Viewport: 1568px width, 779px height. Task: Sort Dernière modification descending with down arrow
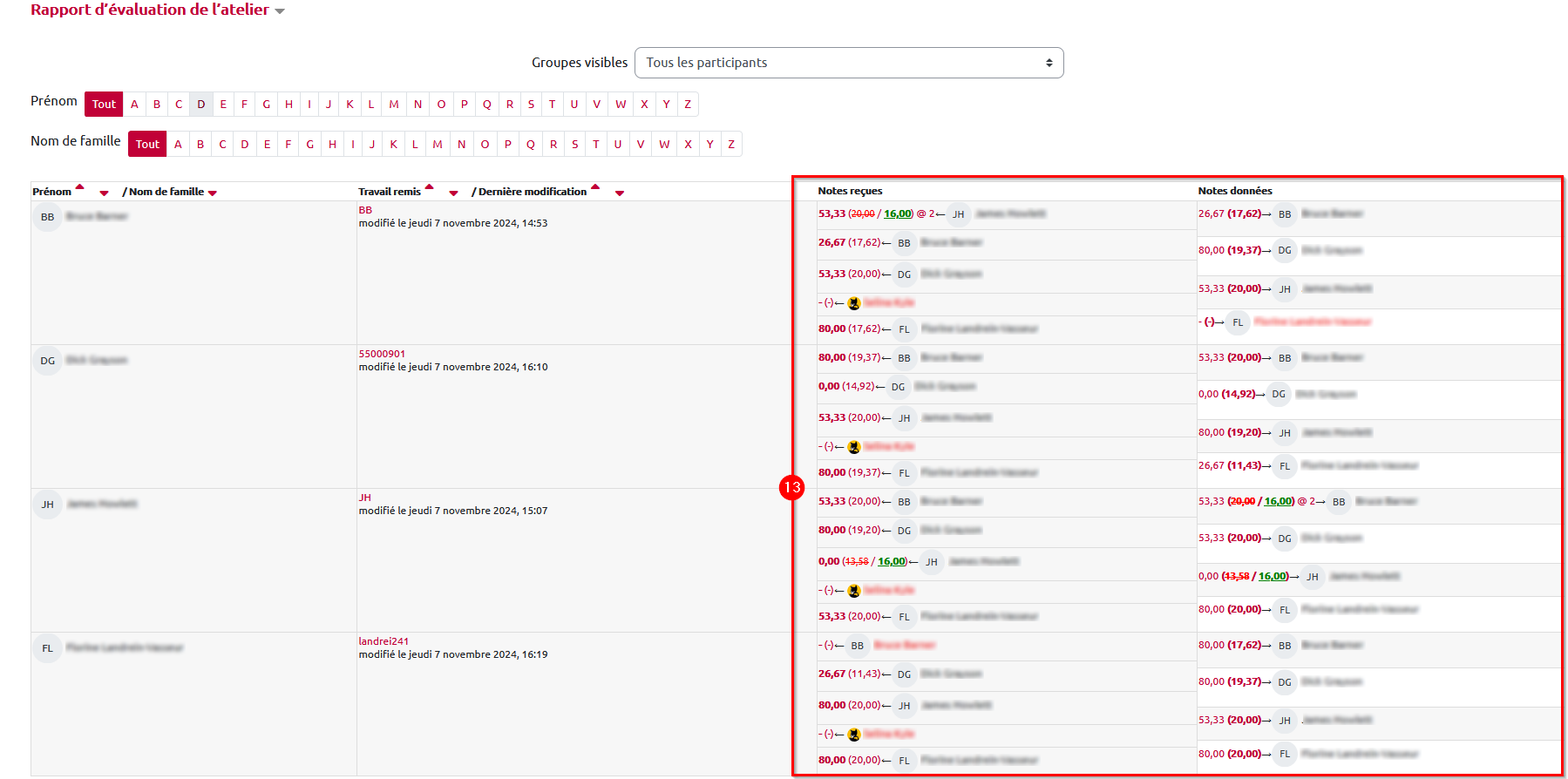pyautogui.click(x=620, y=193)
